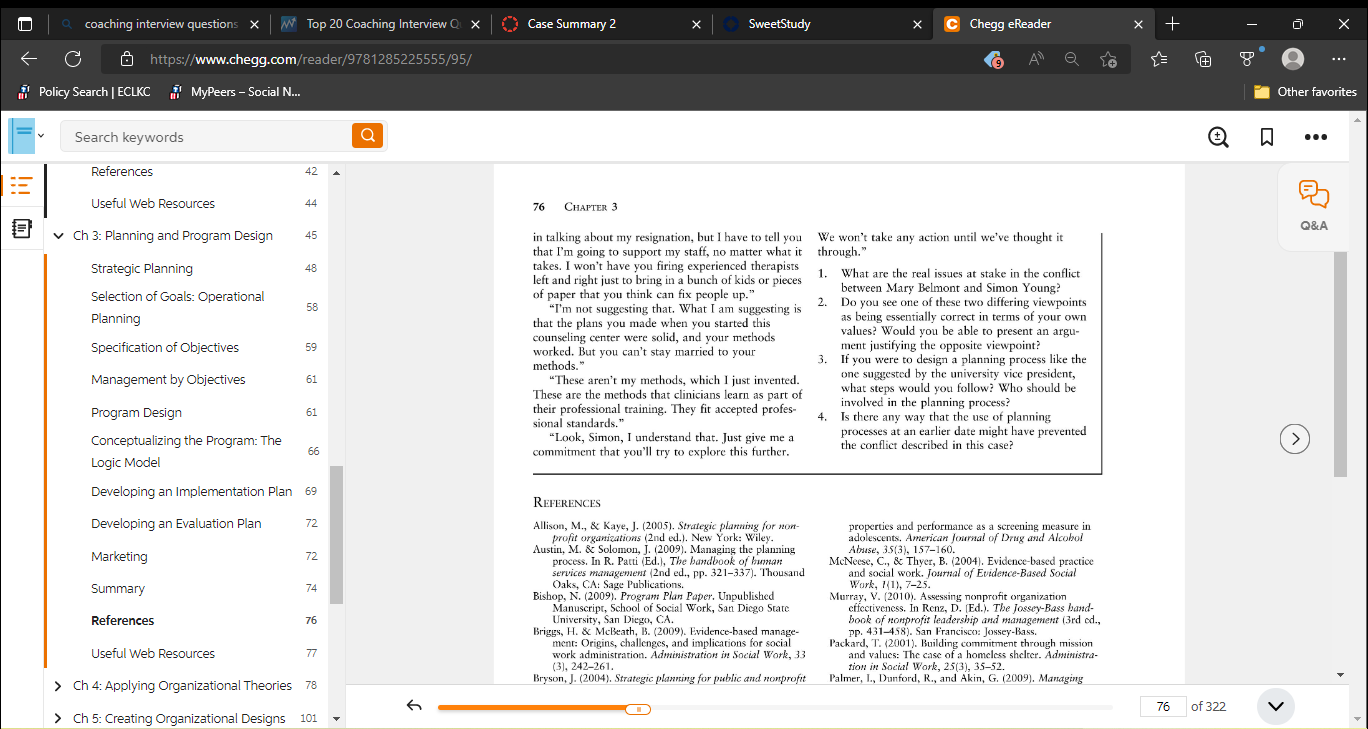Click the site padlock icon
Screen dimensions: 1368x729
[x=126, y=59]
